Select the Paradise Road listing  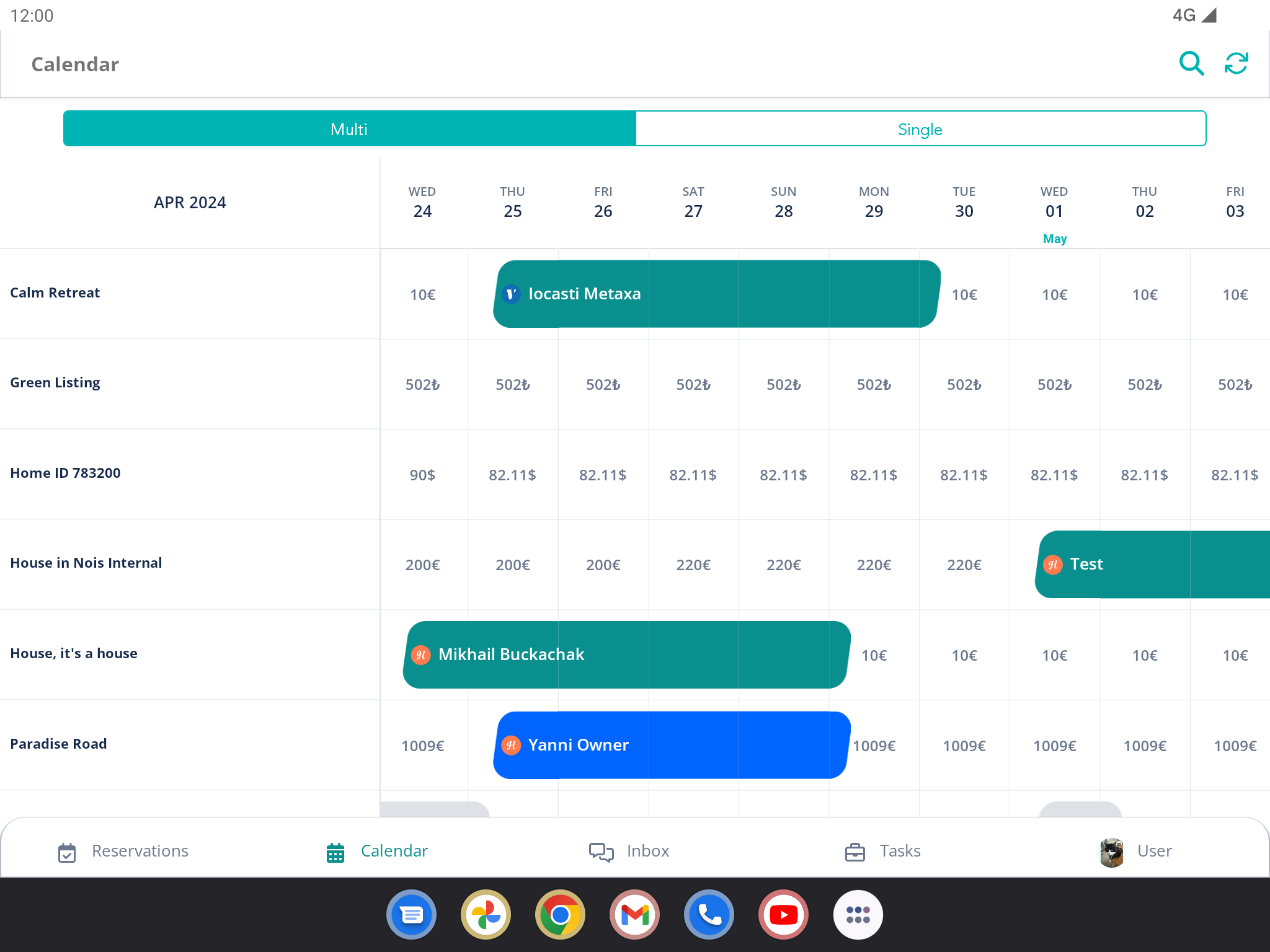tap(58, 744)
